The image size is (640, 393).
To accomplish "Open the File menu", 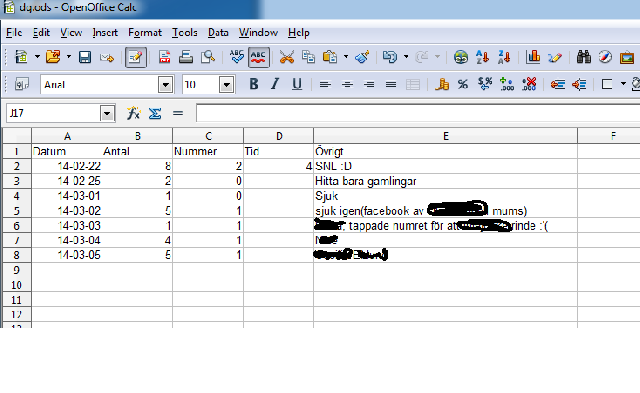I will pos(14,33).
